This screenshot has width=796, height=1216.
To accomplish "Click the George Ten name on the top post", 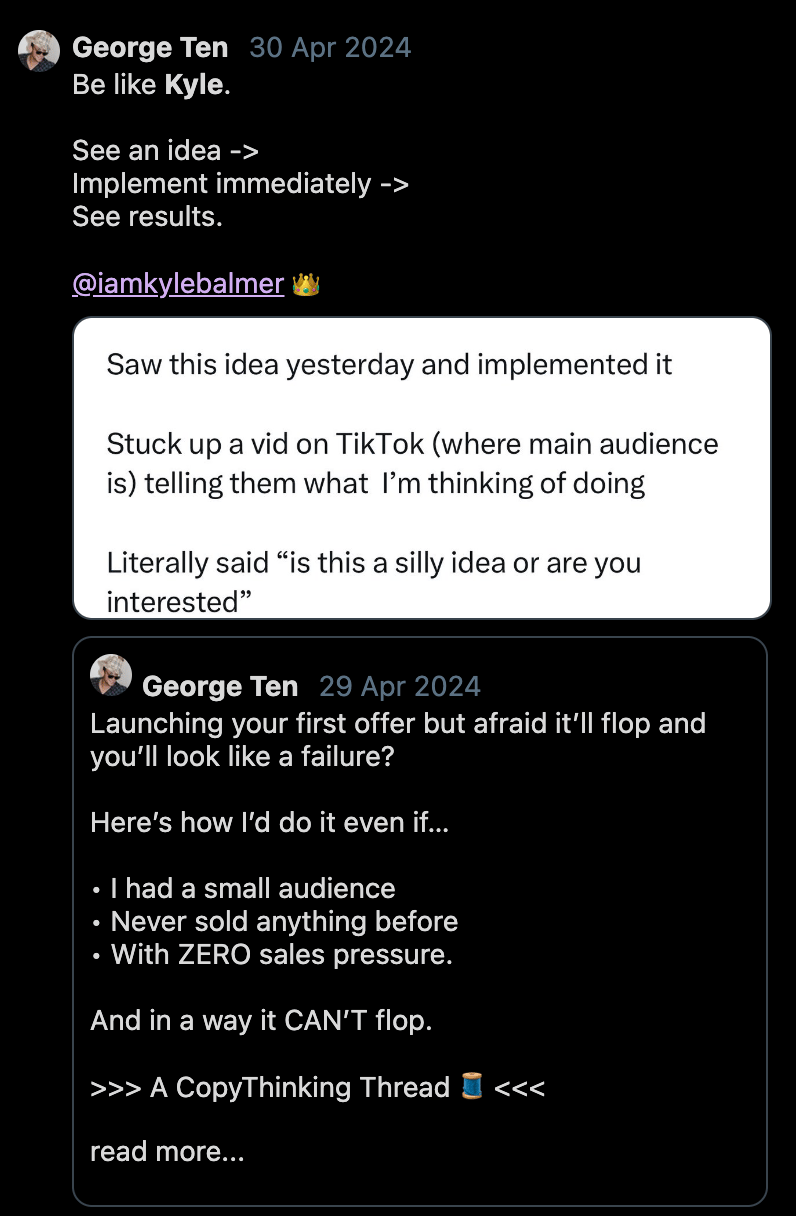I will tap(150, 47).
